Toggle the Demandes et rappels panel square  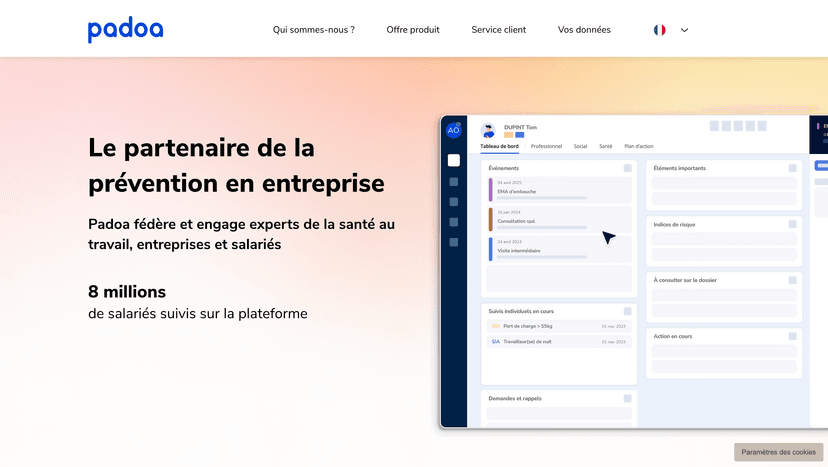[628, 398]
